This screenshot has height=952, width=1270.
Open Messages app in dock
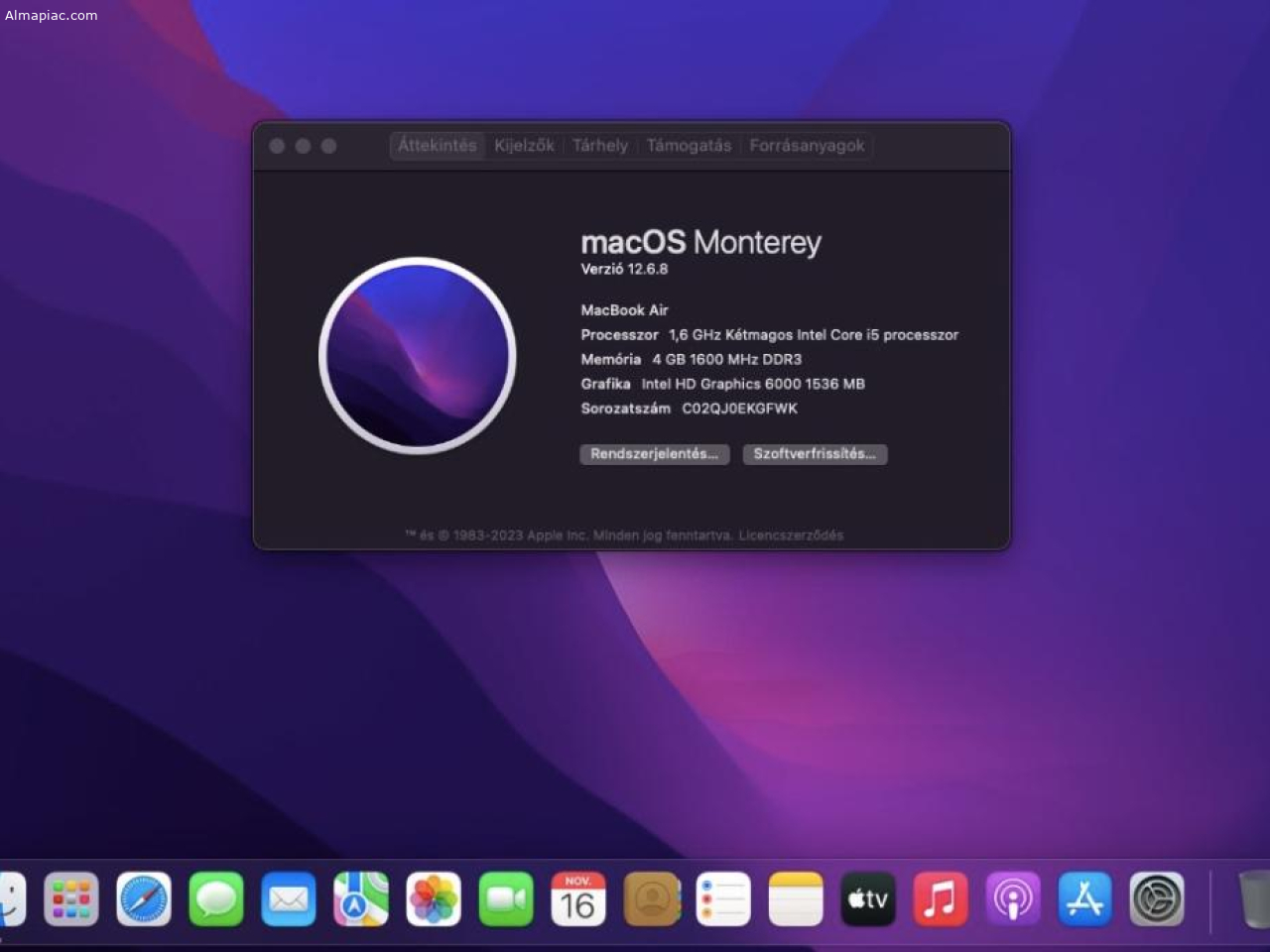(216, 898)
